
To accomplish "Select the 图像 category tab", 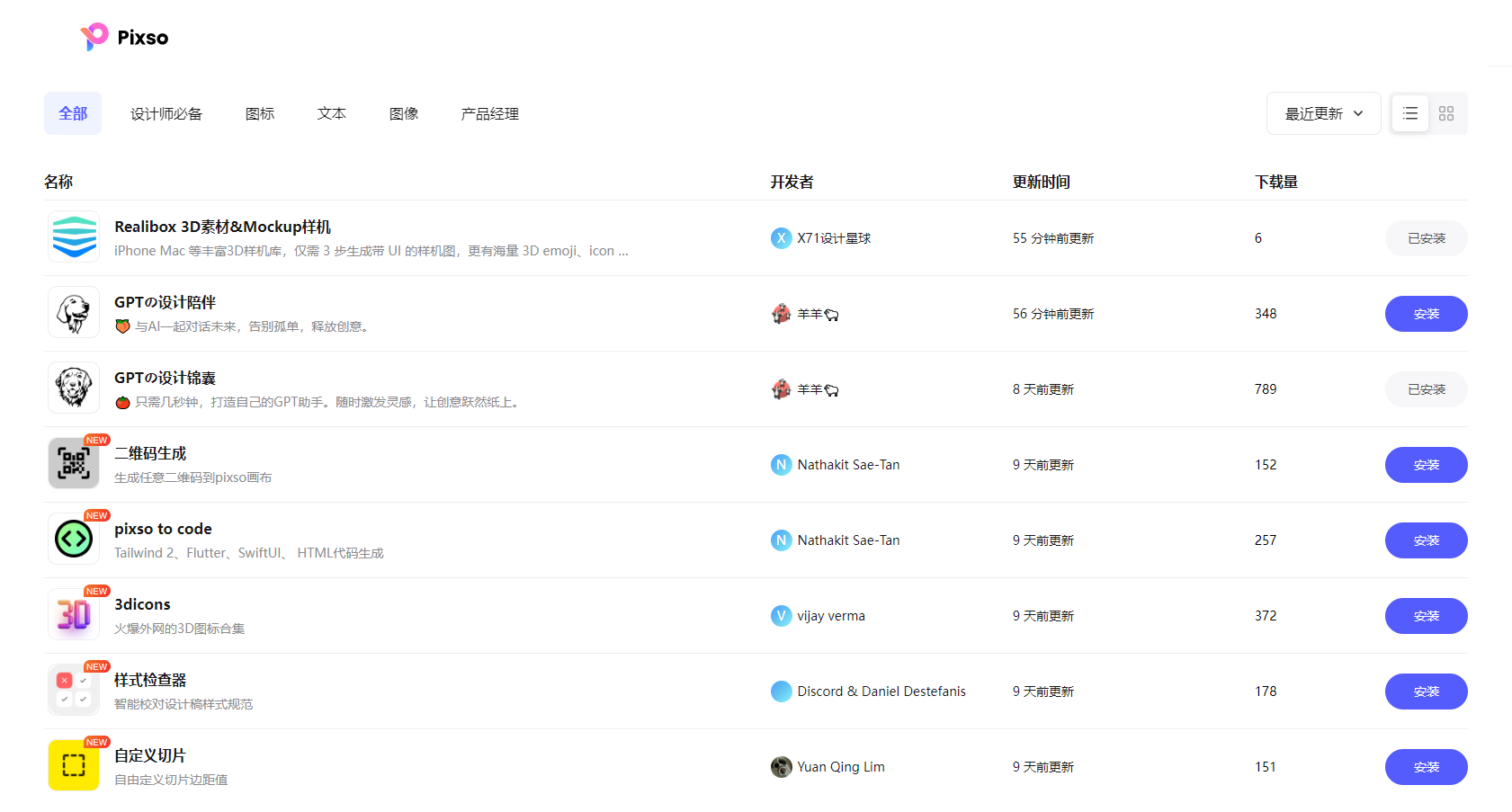I will [x=404, y=114].
